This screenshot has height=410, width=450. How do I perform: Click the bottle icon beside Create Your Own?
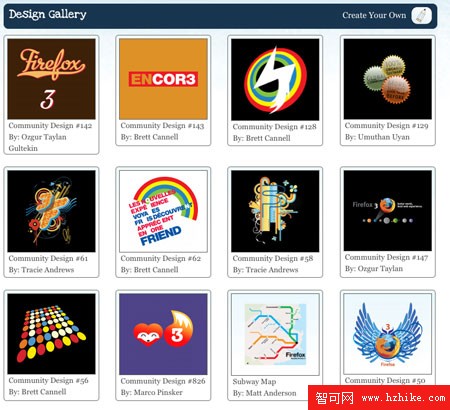point(421,15)
